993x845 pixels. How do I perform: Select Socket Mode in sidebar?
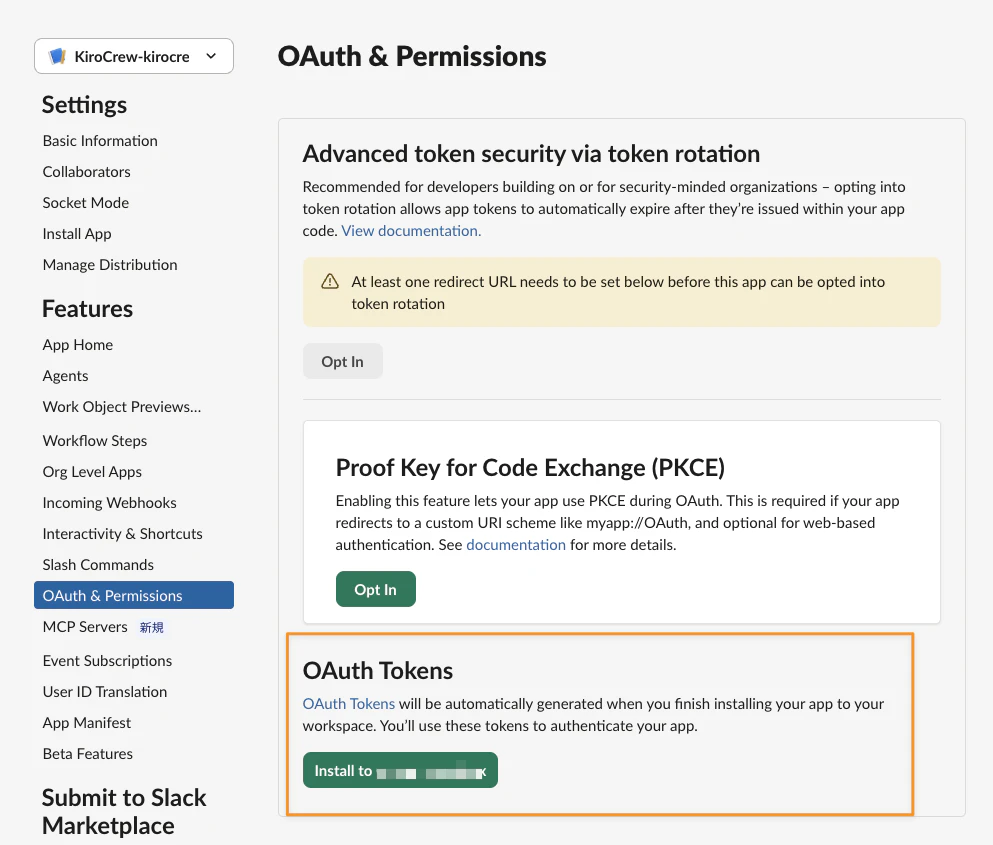[x=85, y=203]
